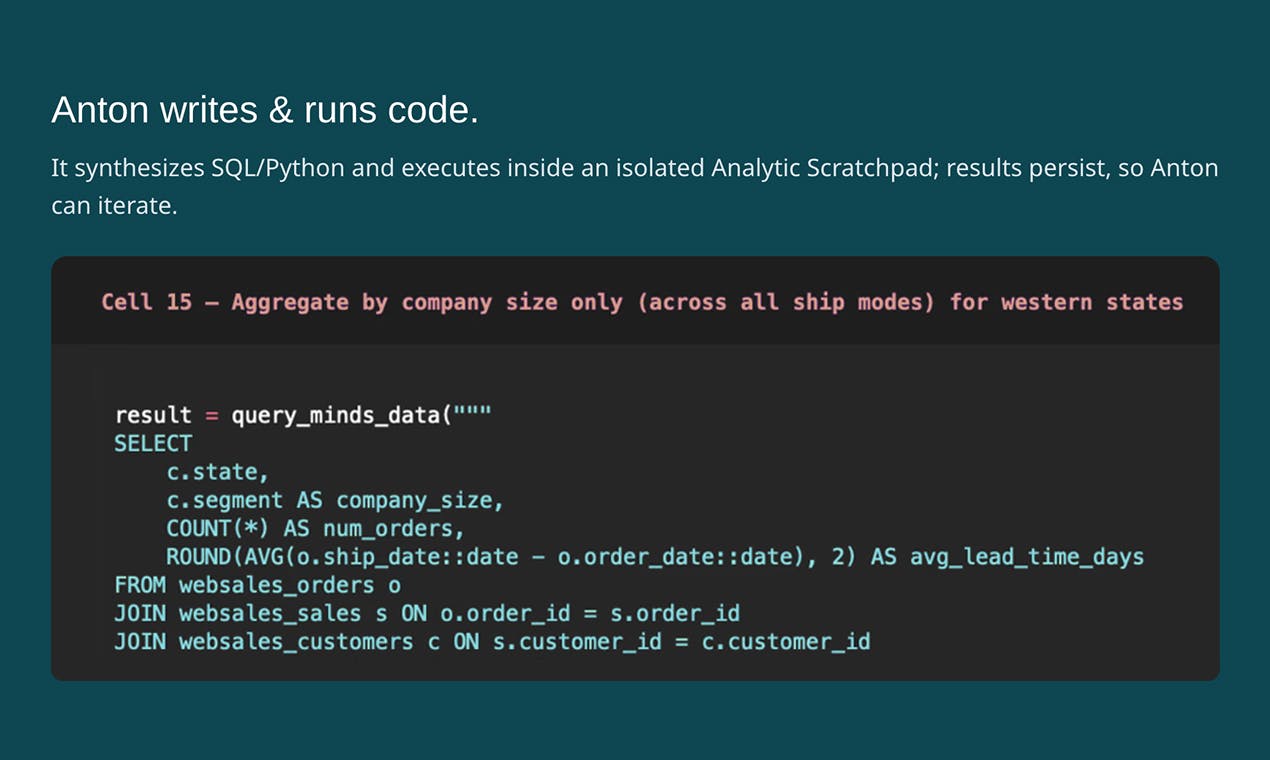Image resolution: width=1270 pixels, height=760 pixels.
Task: Click the ROUND(AVG(...)) code line
Action: pyautogui.click(x=655, y=557)
